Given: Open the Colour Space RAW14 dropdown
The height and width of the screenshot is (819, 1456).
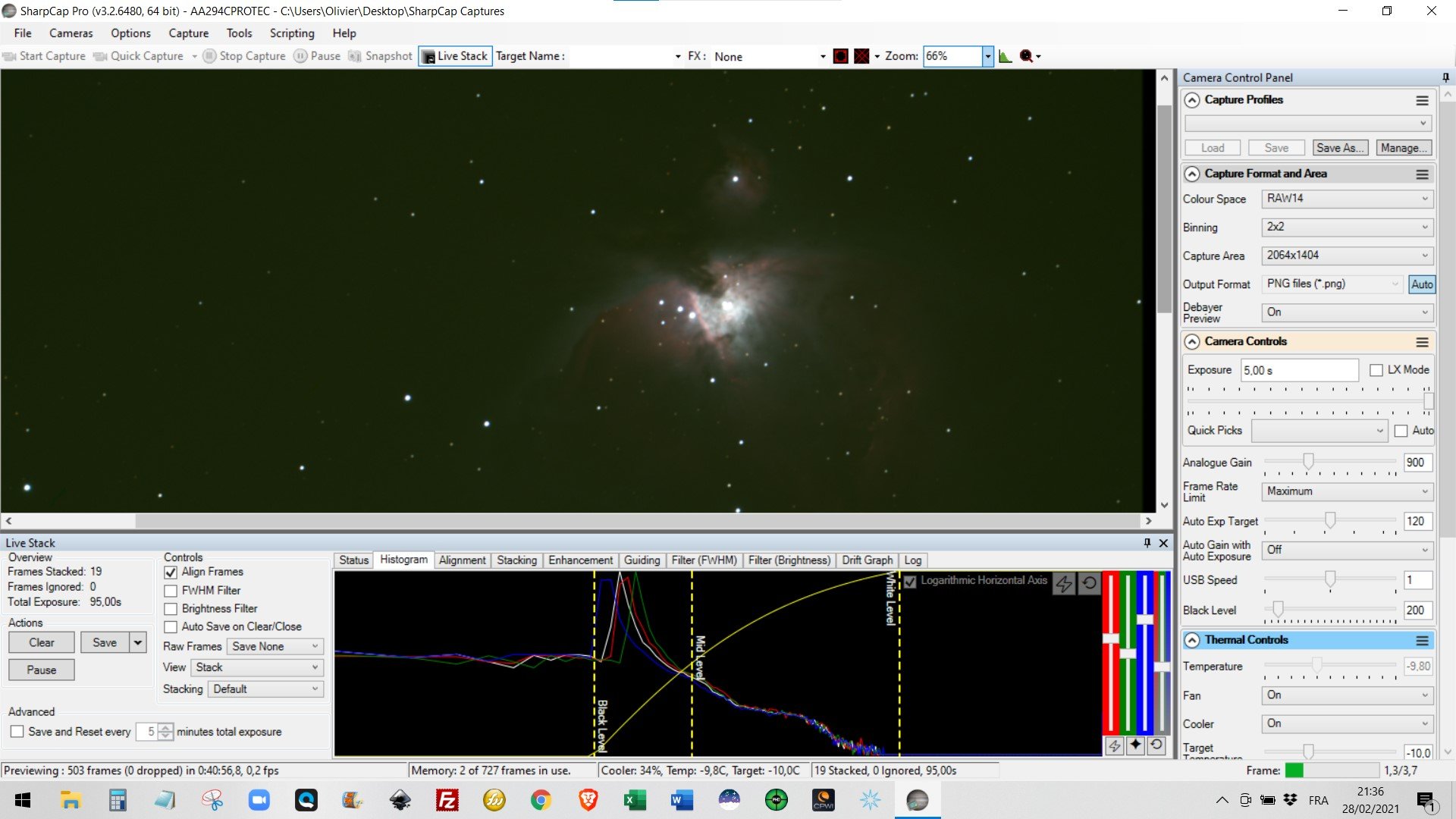Looking at the screenshot, I should point(1347,199).
